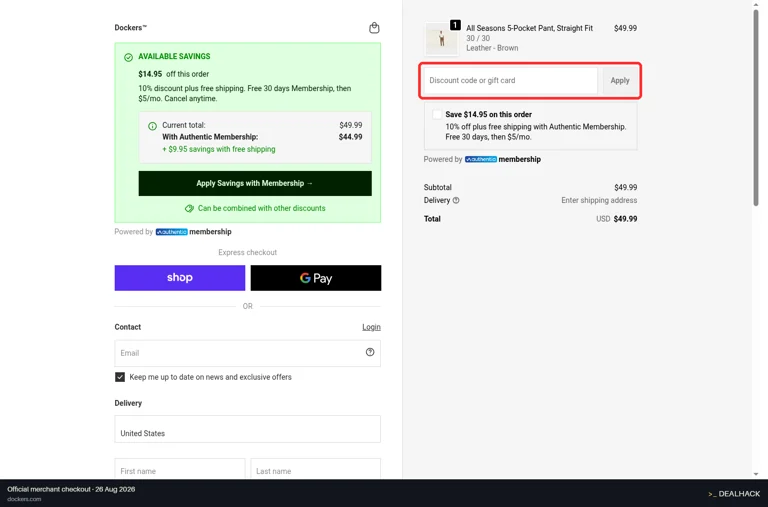
Task: Click the email field help question icon
Action: tap(370, 352)
